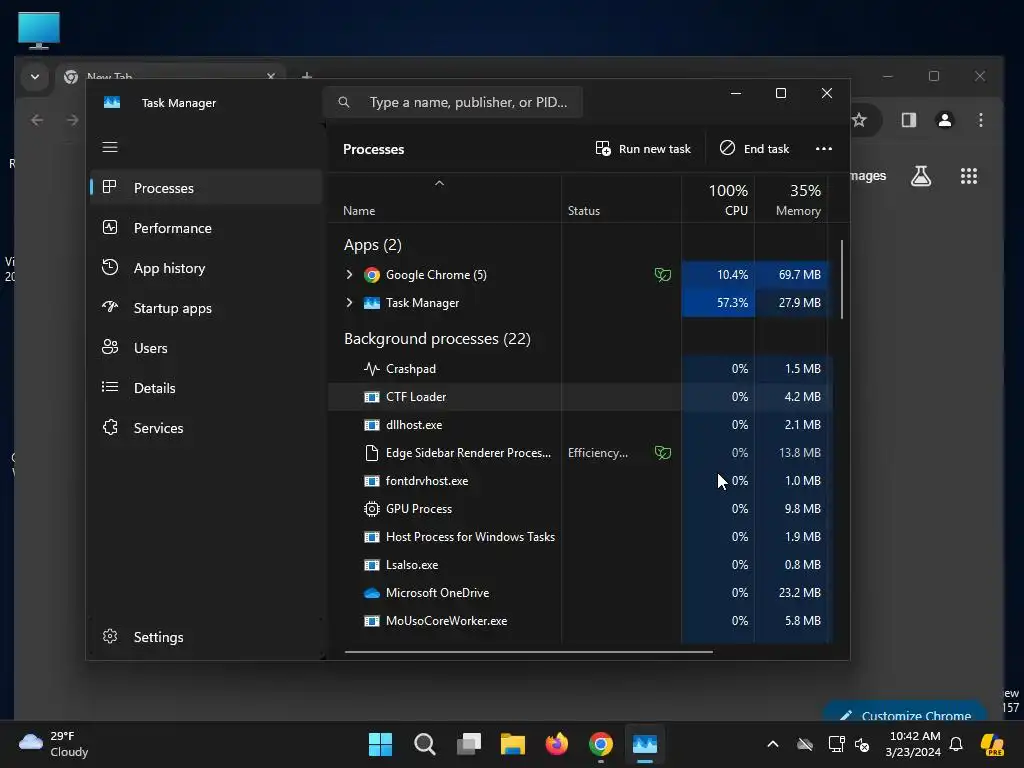The image size is (1024, 768).
Task: Click the horizontal scrollbar under process list
Action: [x=528, y=651]
